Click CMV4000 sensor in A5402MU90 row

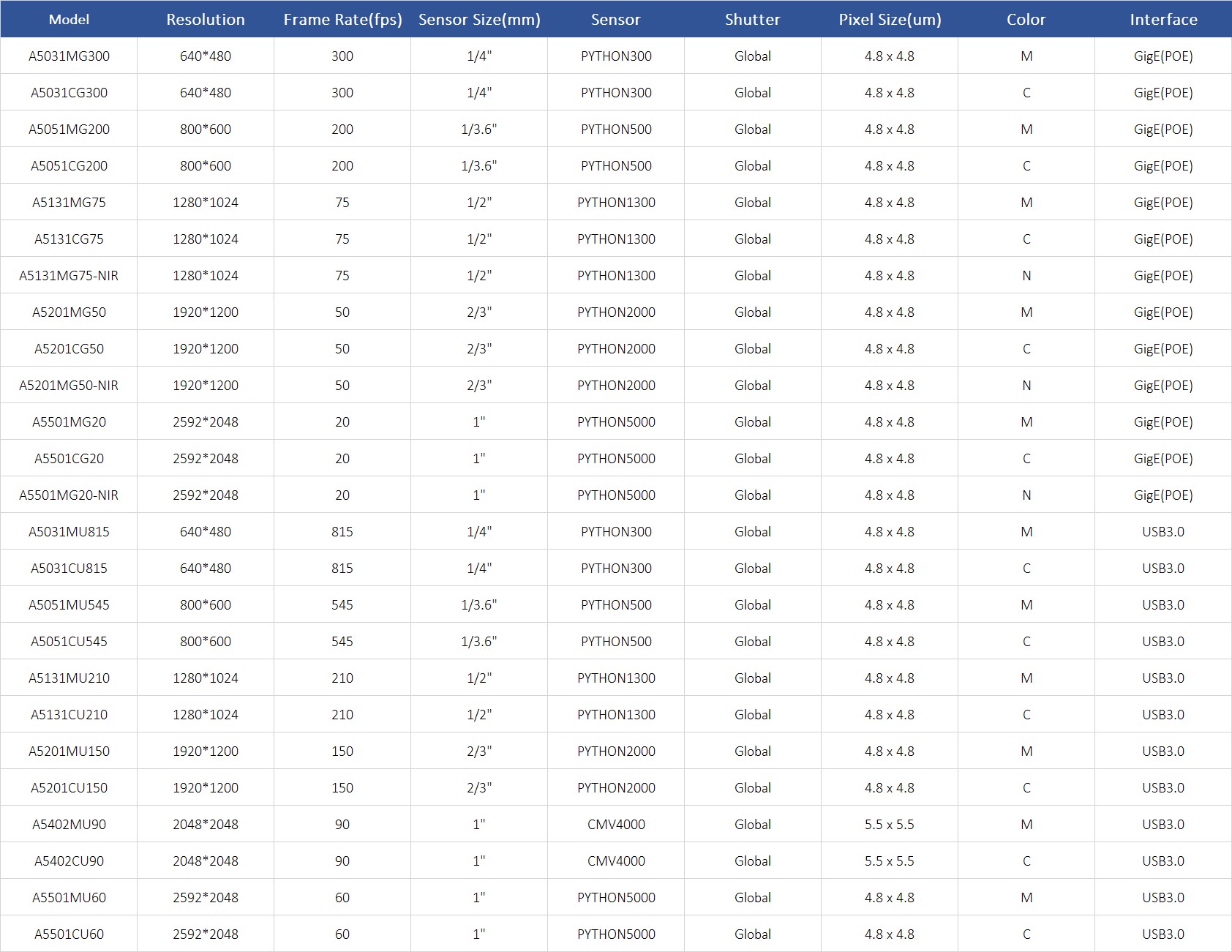point(616,825)
